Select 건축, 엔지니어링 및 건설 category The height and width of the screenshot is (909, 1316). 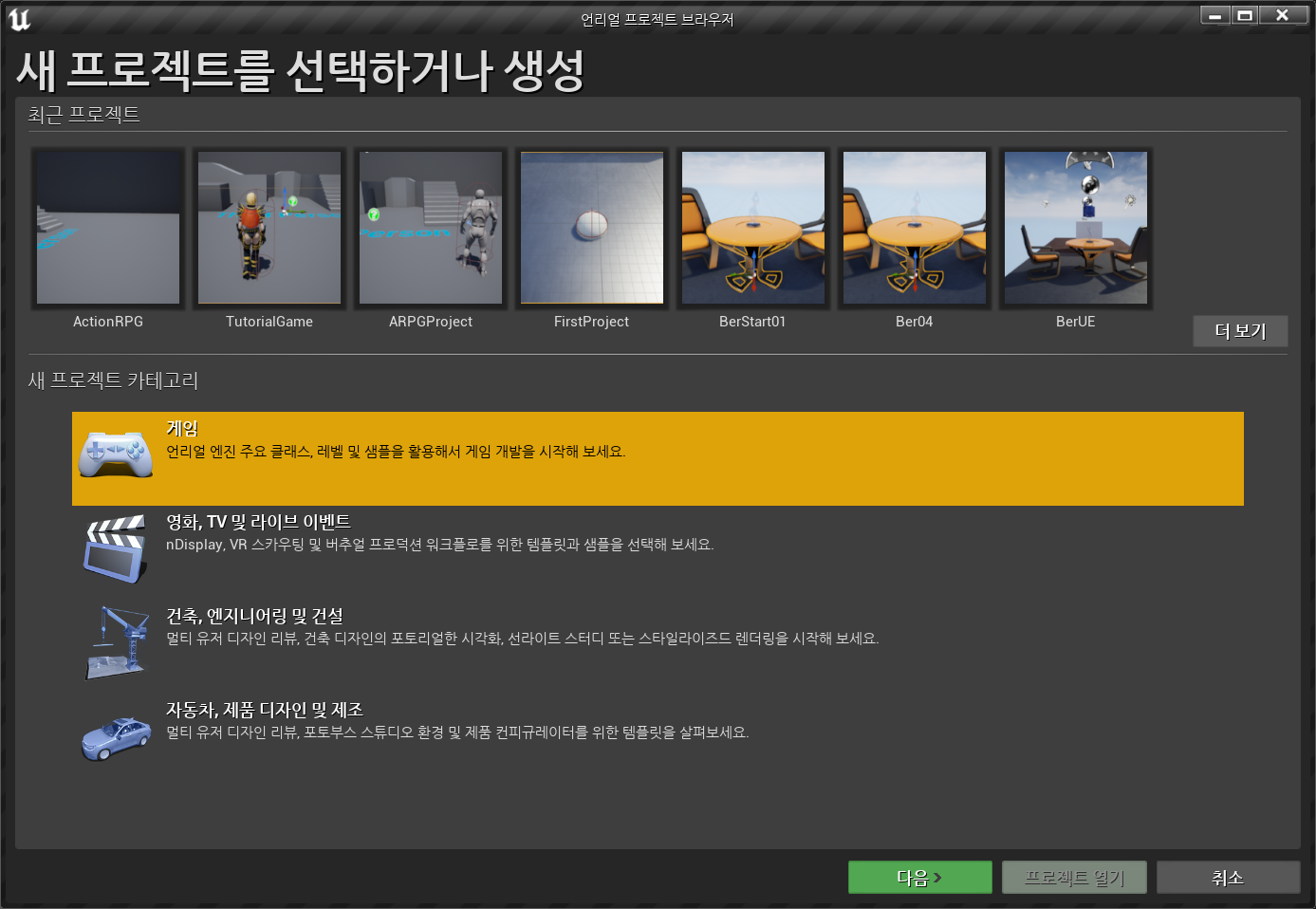coord(254,616)
